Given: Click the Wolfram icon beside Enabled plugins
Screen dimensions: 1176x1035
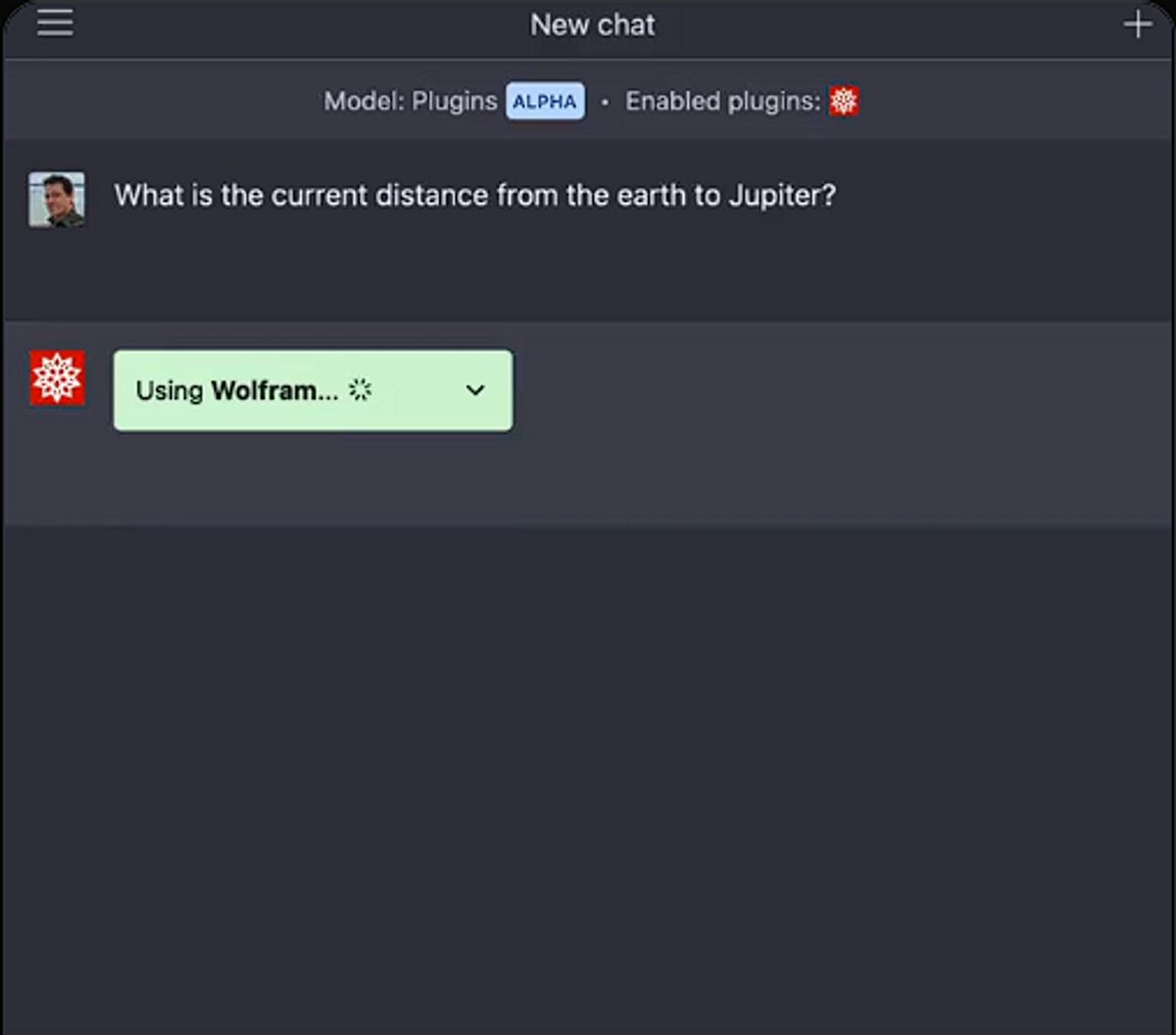Looking at the screenshot, I should click(844, 101).
